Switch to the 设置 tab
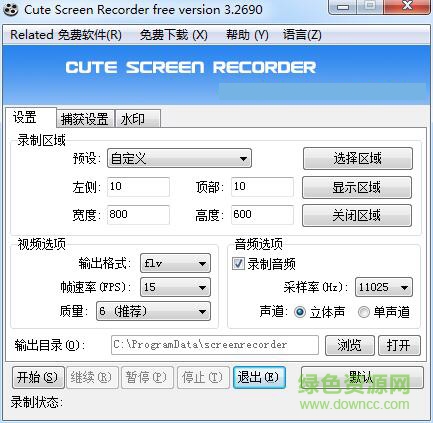Viewport: 433px width, 423px height. pos(31,118)
